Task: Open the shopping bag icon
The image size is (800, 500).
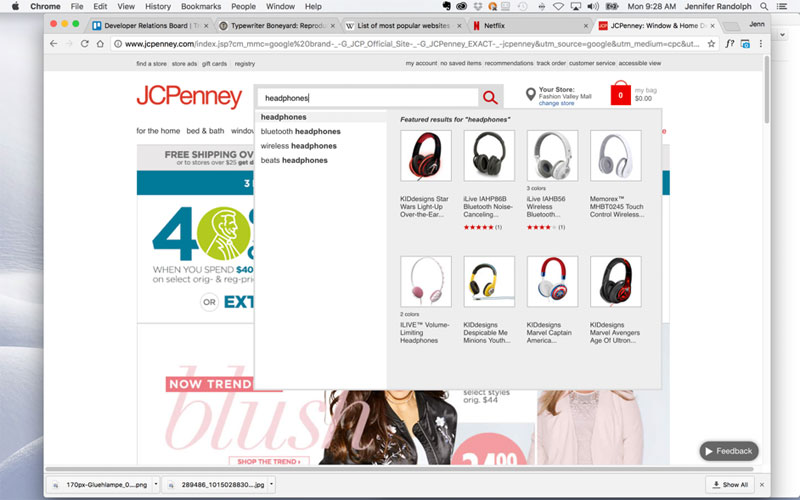Action: click(620, 93)
